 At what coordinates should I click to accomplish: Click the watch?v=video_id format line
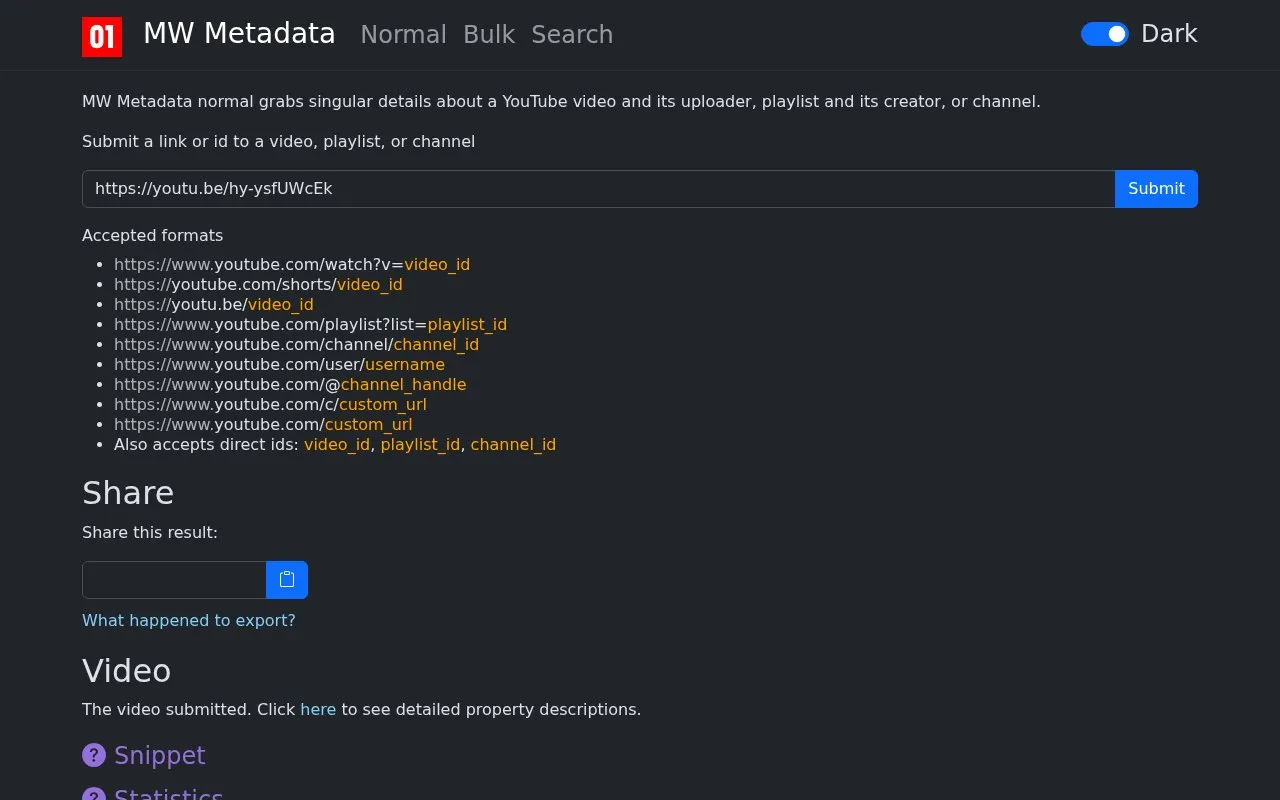(292, 264)
